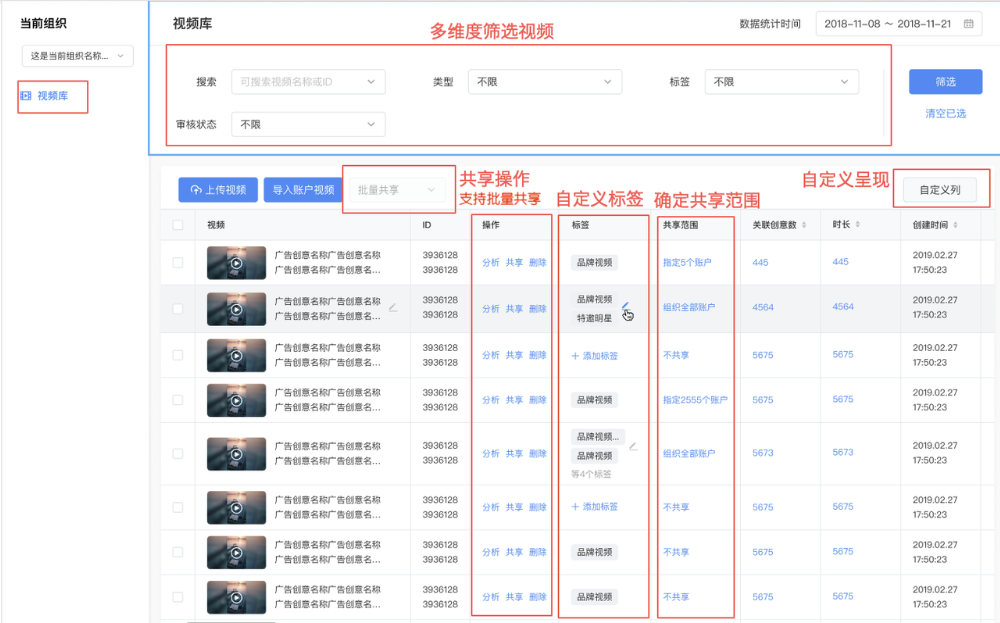This screenshot has height=623, width=1000.
Task: Click the edit pencil beside second video name
Action: click(x=393, y=307)
